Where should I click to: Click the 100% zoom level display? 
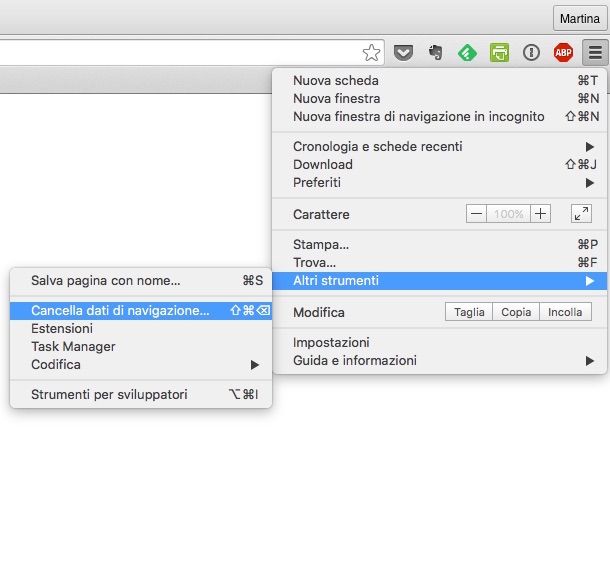coord(508,214)
